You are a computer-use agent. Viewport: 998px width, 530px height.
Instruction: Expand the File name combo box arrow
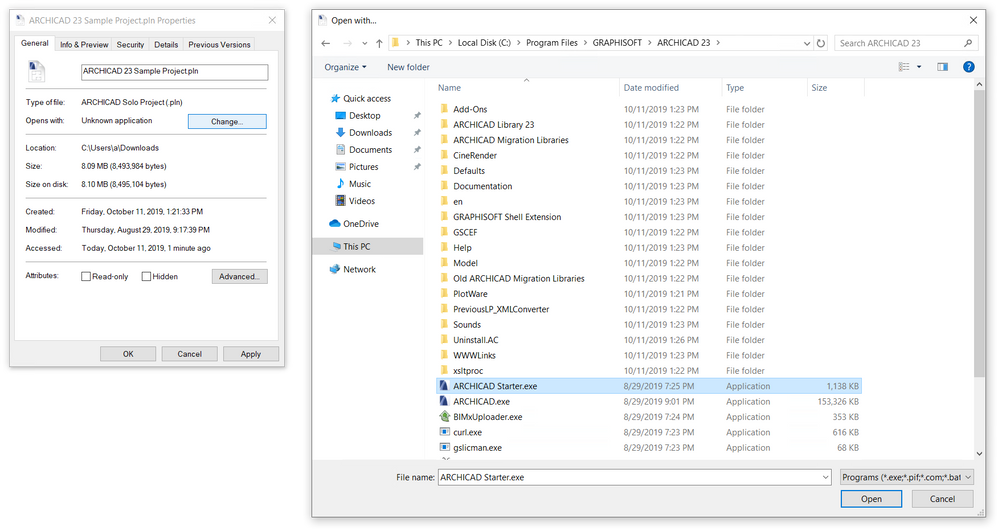[x=825, y=477]
